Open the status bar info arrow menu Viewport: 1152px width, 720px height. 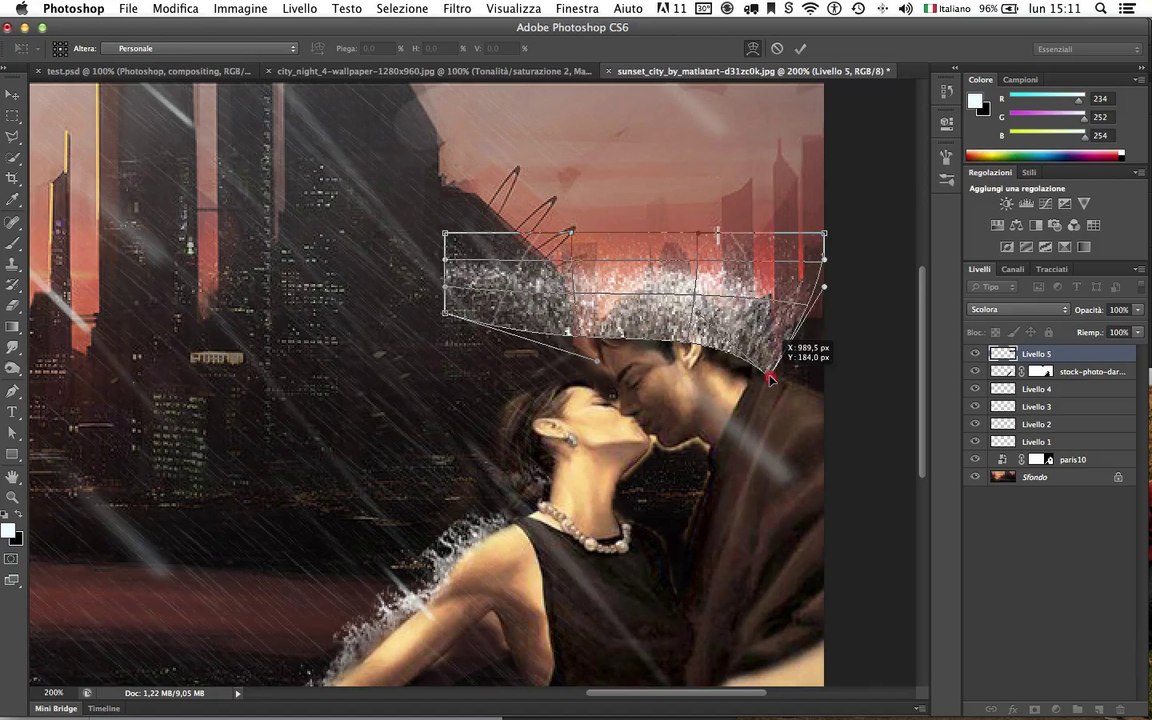[x=237, y=693]
